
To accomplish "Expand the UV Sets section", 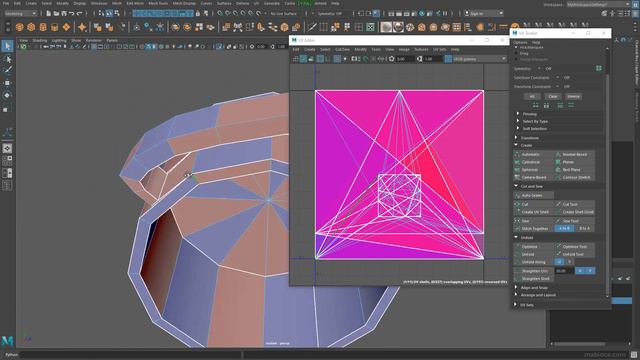I will pyautogui.click(x=527, y=305).
